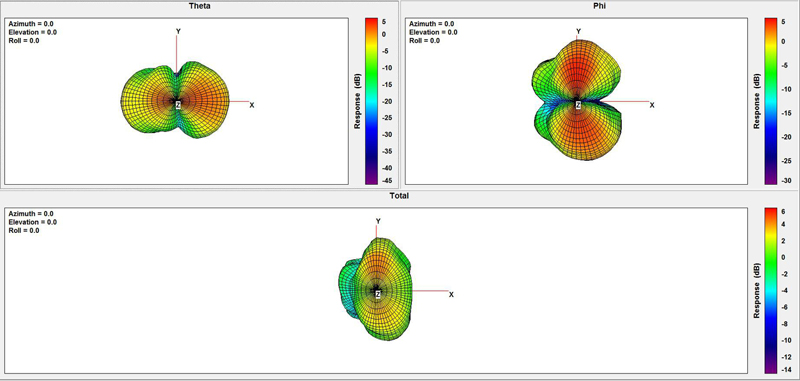Click the Total plot color scale bar
The height and width of the screenshot is (381, 800).
pos(770,290)
